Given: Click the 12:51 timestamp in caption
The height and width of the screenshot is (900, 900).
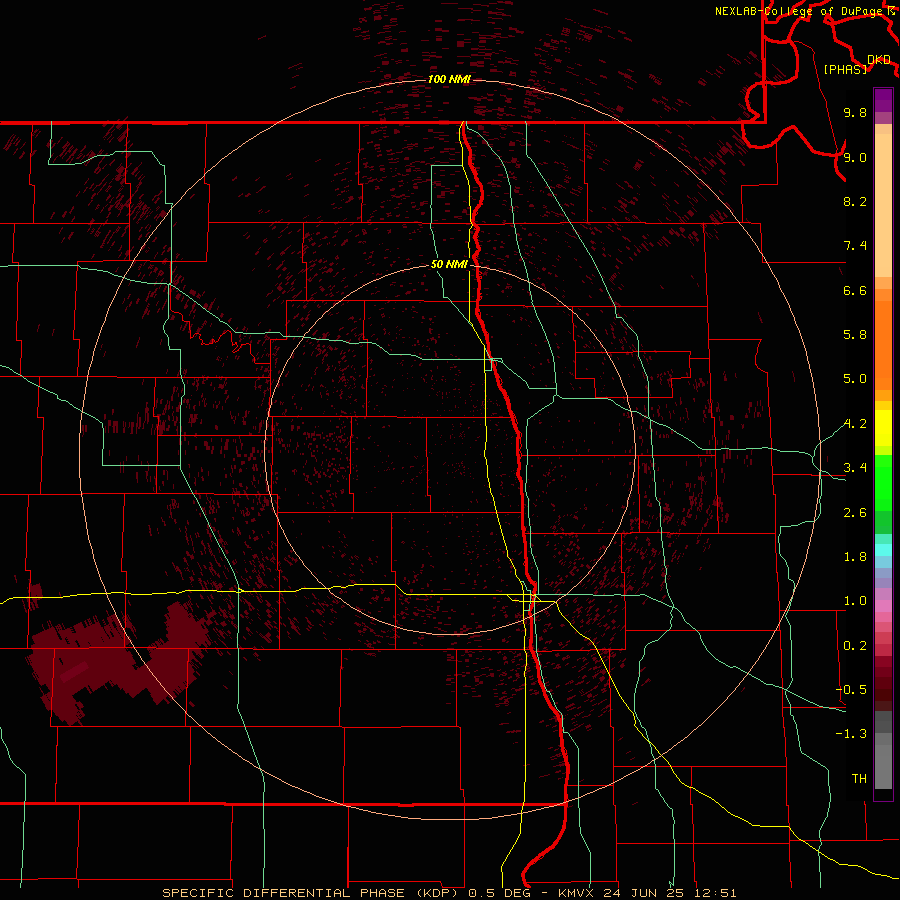Looking at the screenshot, I should [x=715, y=893].
